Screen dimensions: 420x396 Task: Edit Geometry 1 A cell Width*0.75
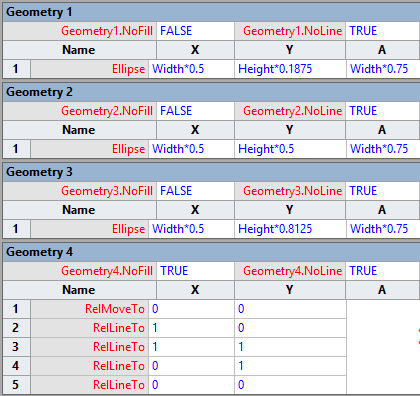click(x=383, y=69)
